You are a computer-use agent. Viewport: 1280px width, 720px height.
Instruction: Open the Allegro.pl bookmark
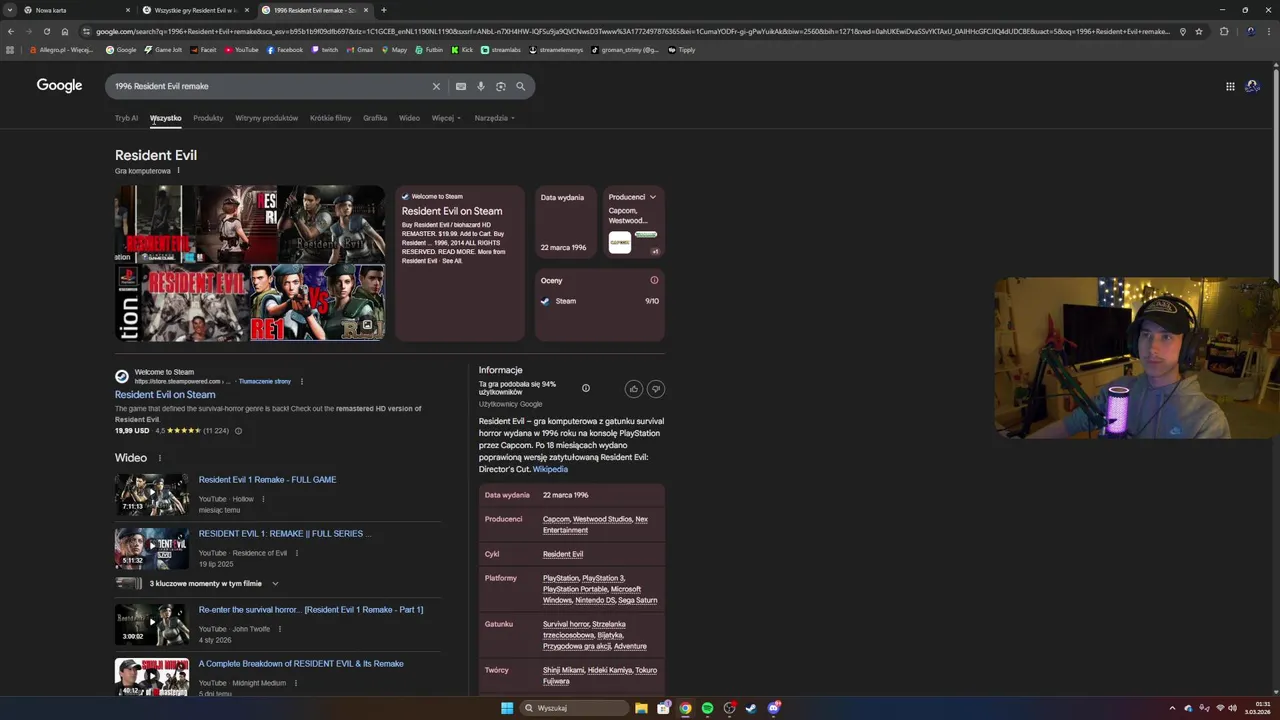(x=61, y=49)
